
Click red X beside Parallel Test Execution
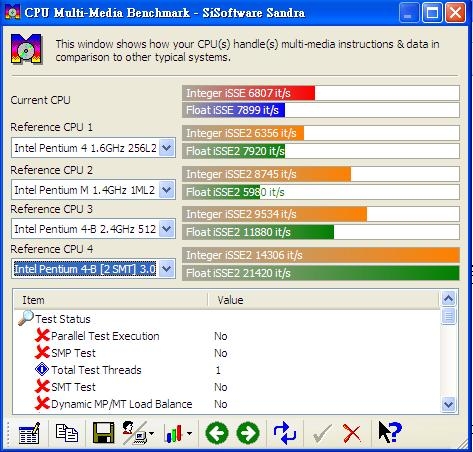42,336
